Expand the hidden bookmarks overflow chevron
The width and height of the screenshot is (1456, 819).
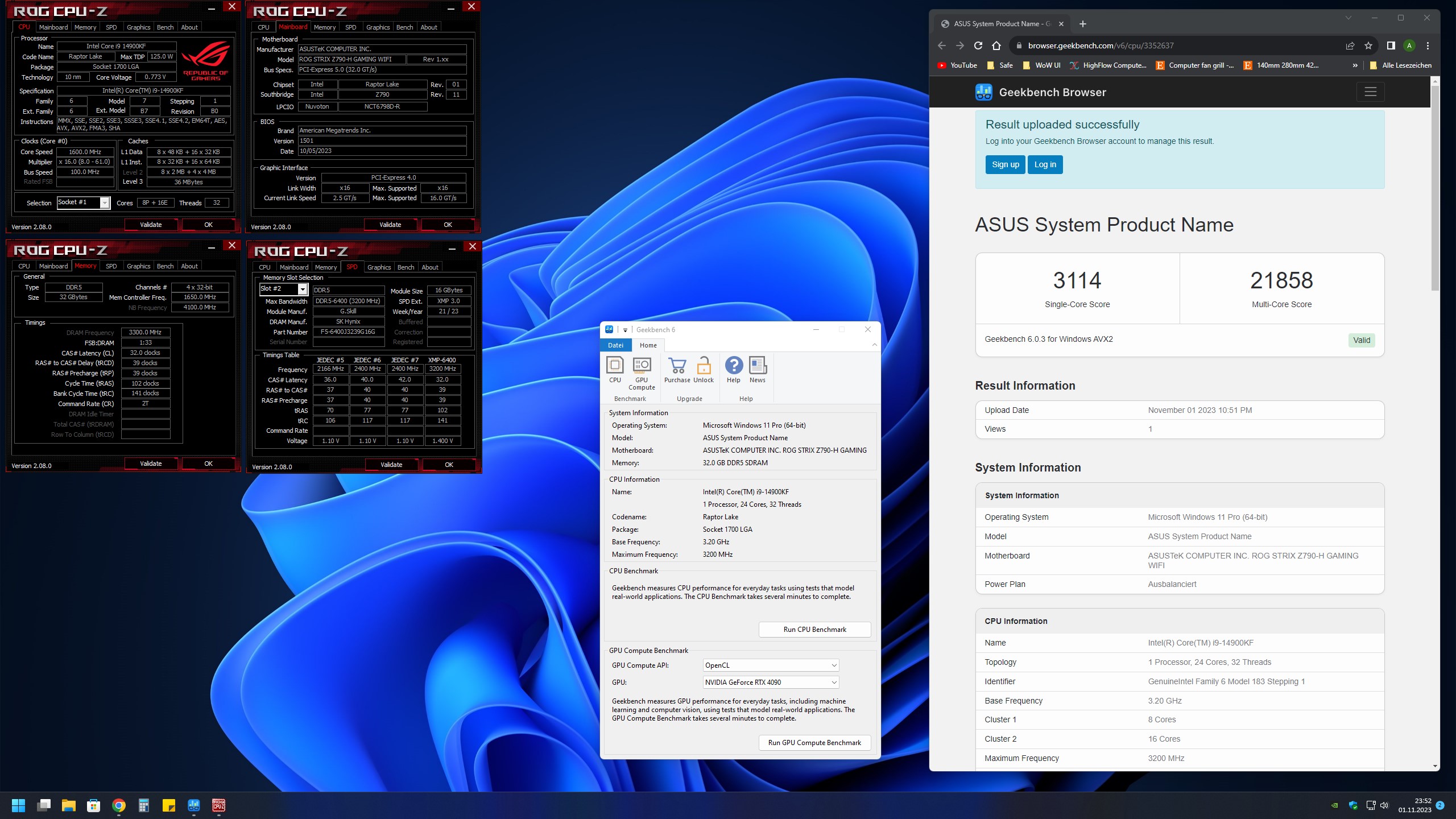coord(1355,65)
